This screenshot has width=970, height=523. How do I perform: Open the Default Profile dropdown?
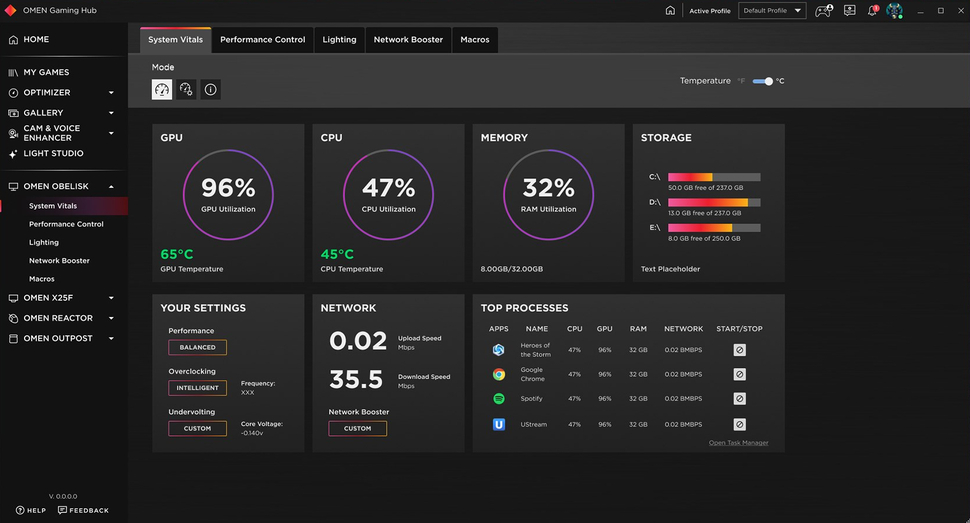click(x=772, y=11)
